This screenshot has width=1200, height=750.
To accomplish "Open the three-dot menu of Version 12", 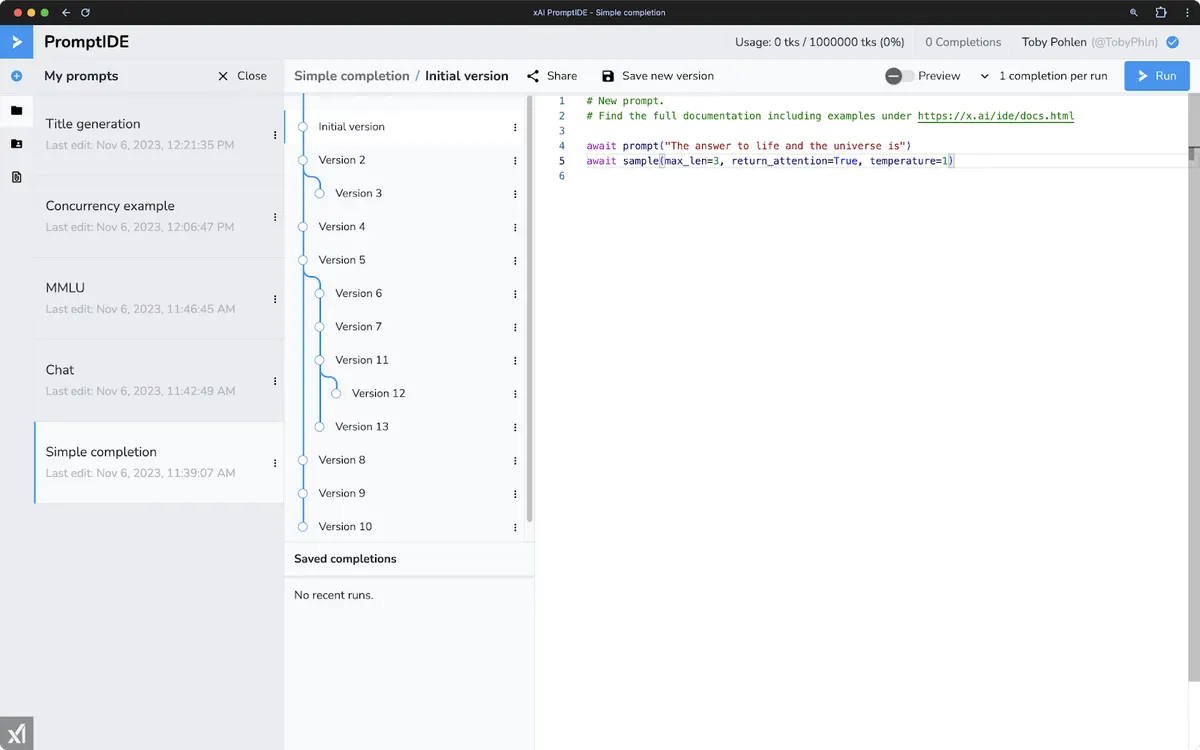I will pos(515,394).
